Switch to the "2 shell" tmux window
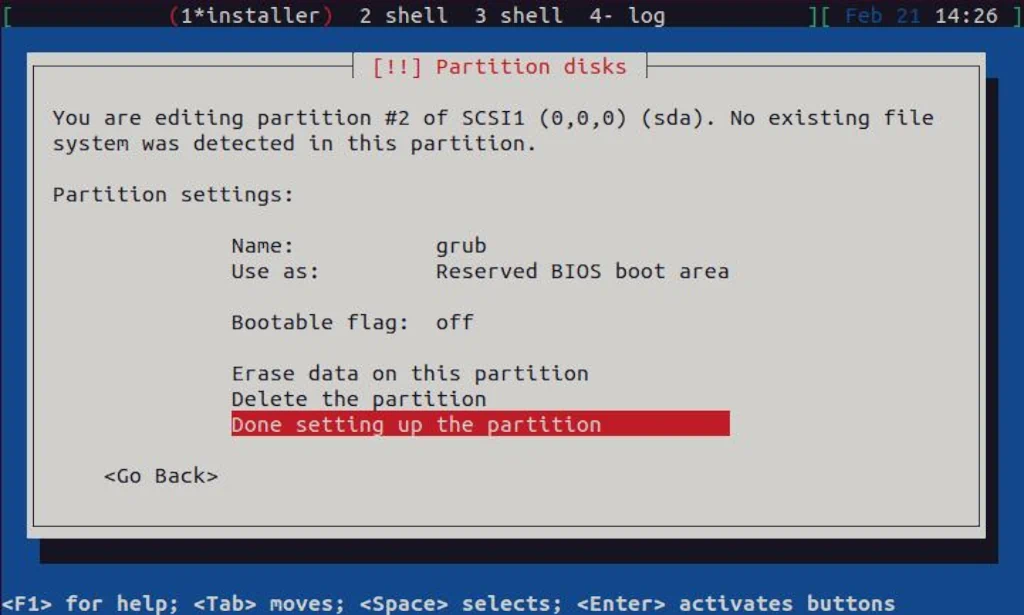This screenshot has width=1024, height=615. pos(402,15)
